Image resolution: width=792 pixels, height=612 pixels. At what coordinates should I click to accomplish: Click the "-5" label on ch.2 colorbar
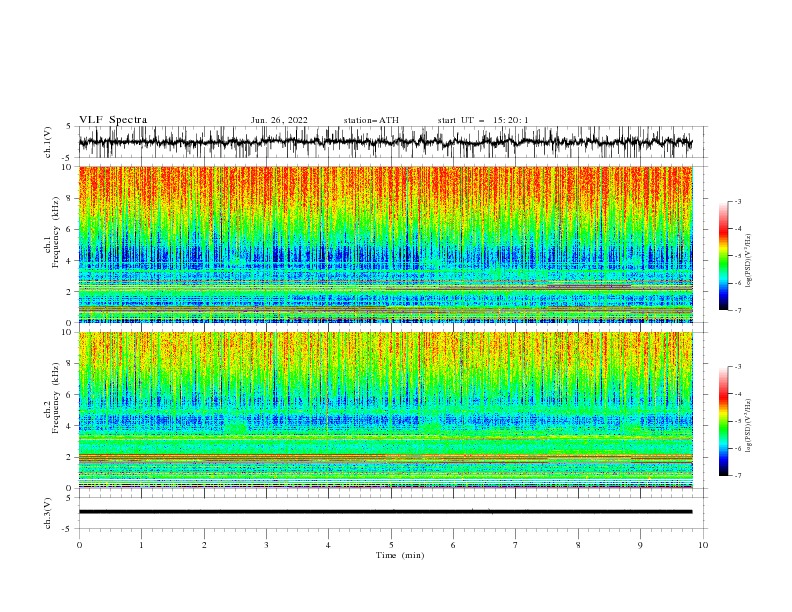point(738,421)
